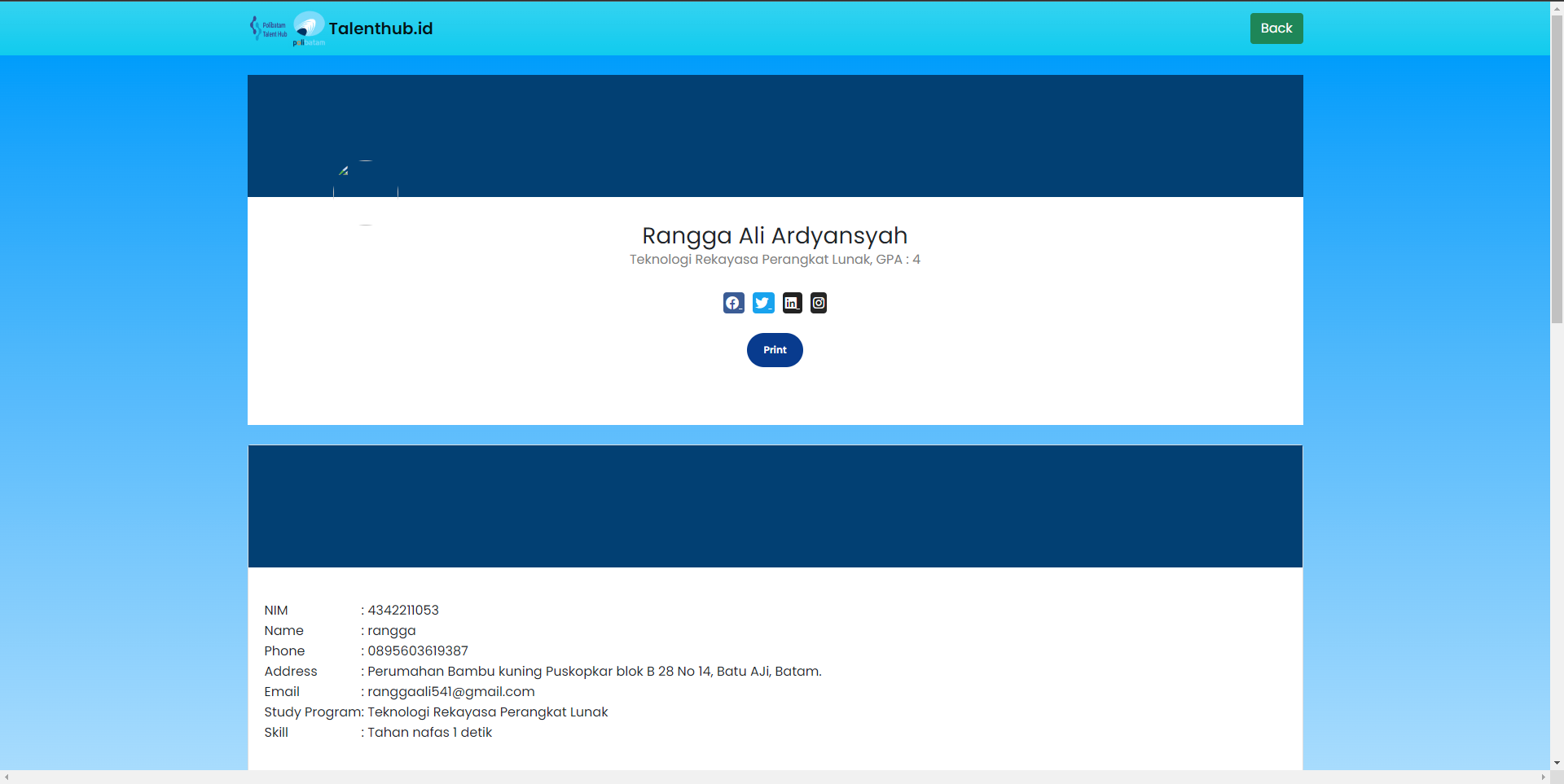Click the NIM value 4342211053

(402, 610)
